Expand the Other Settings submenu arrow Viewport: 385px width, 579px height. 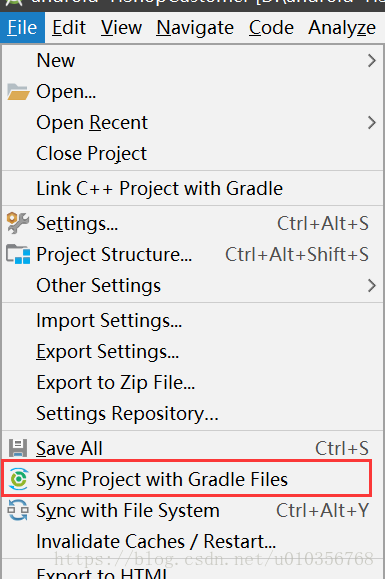pos(372,285)
